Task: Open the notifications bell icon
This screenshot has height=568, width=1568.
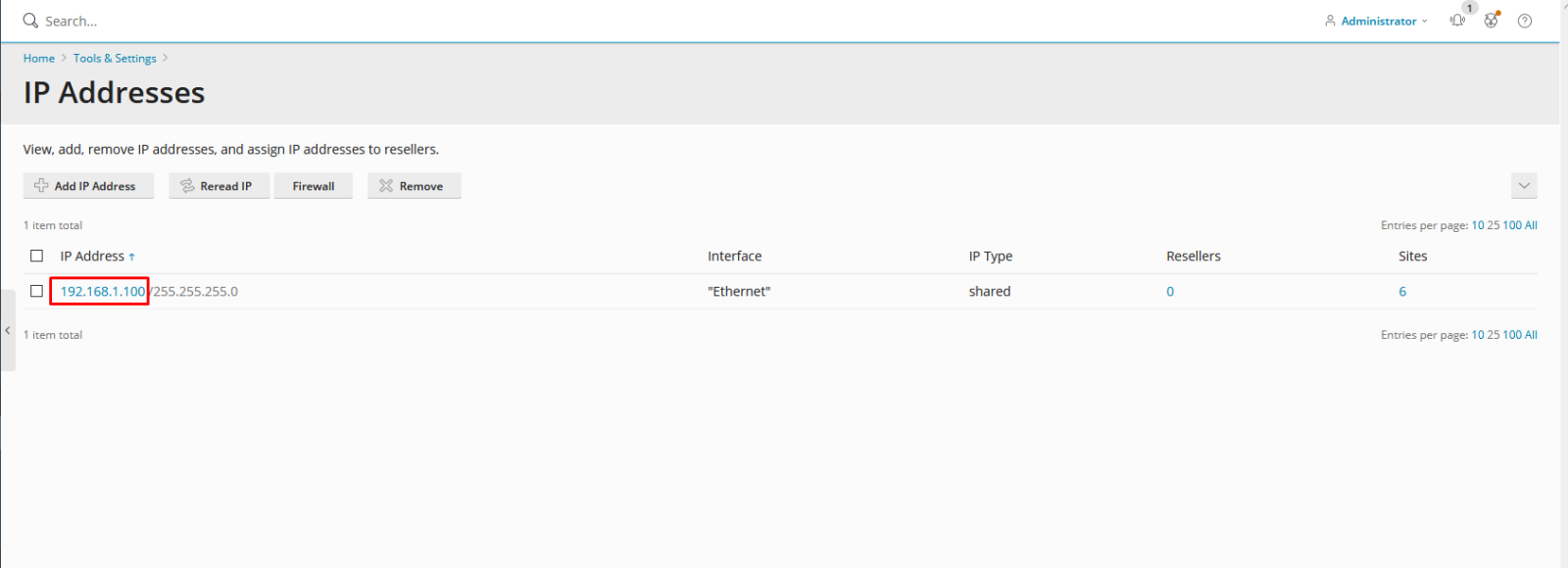Action: coord(1457,21)
